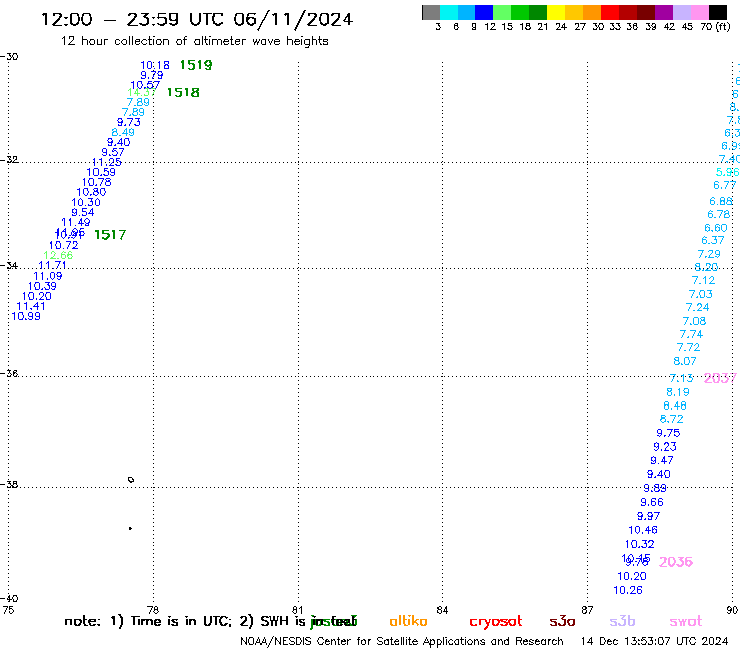Click the light green value 12.66
Screen dimensions: 740x650
click(x=58, y=255)
